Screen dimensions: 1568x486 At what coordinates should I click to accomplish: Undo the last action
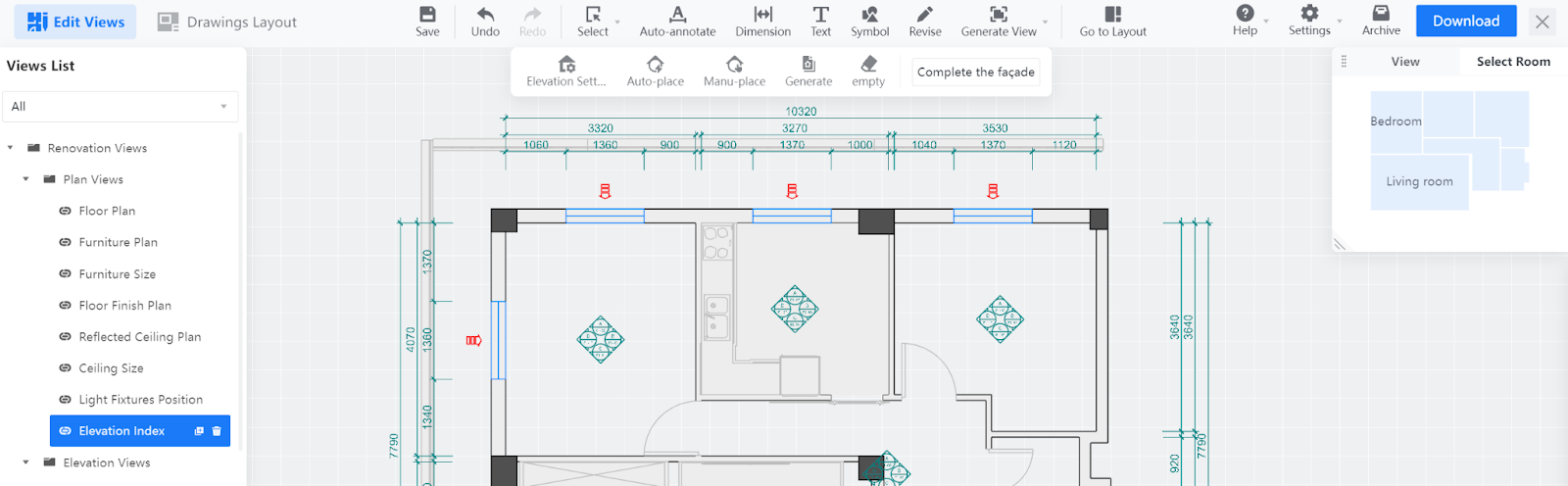(485, 21)
